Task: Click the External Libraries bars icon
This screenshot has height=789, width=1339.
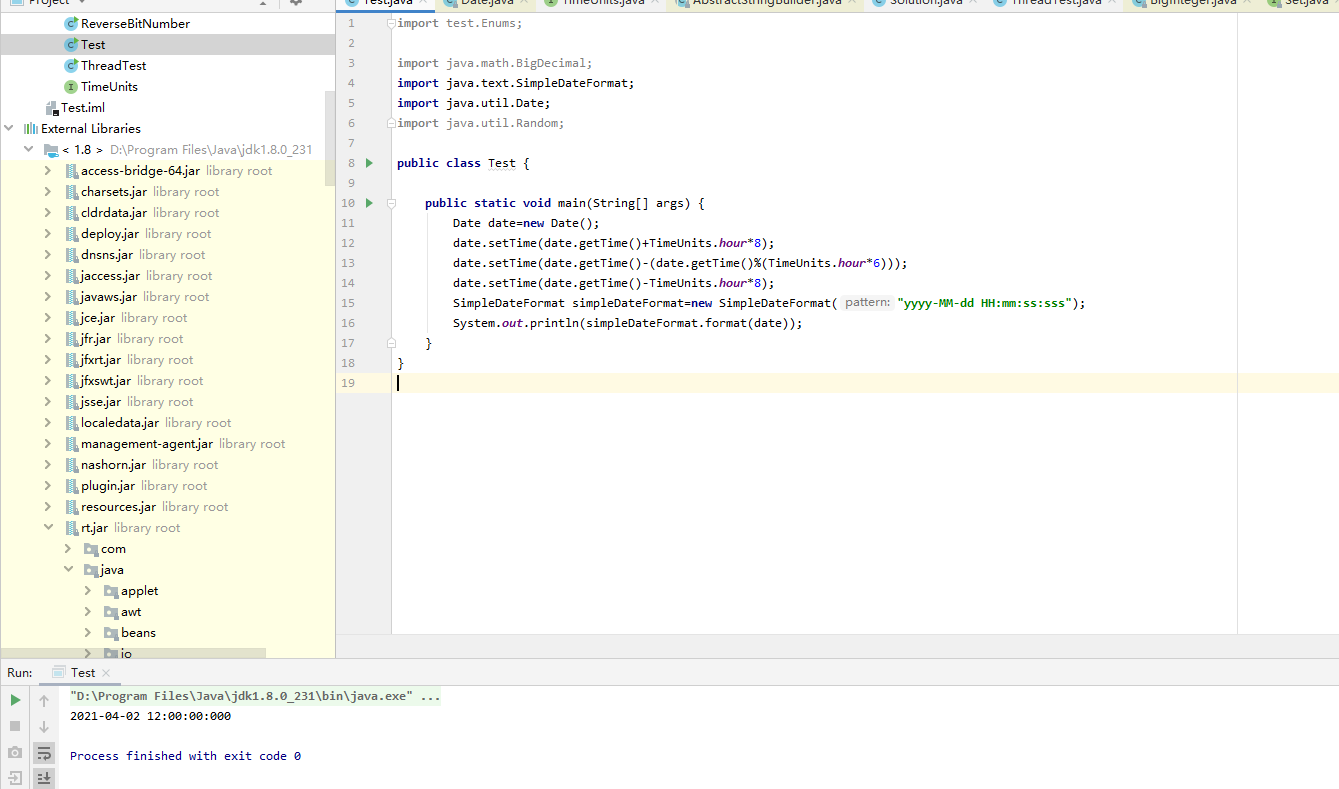Action: 31,129
